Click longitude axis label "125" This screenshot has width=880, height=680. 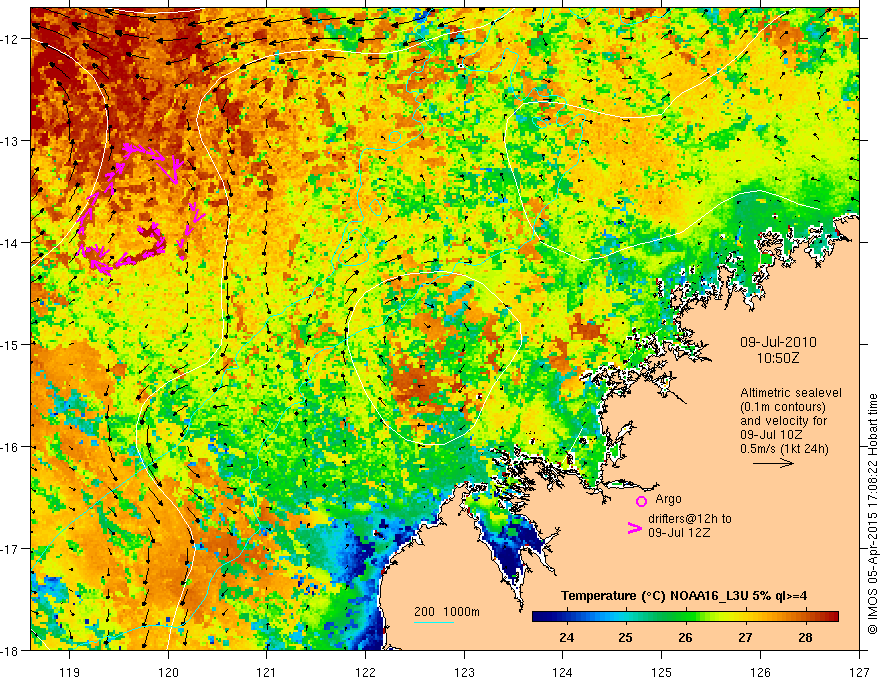click(661, 672)
